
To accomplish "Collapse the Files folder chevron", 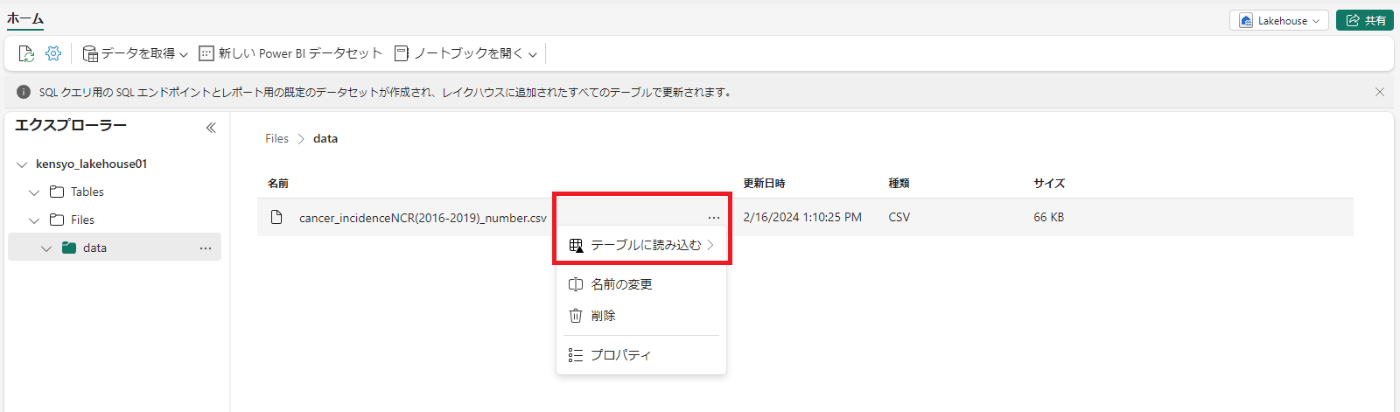I will point(35,220).
